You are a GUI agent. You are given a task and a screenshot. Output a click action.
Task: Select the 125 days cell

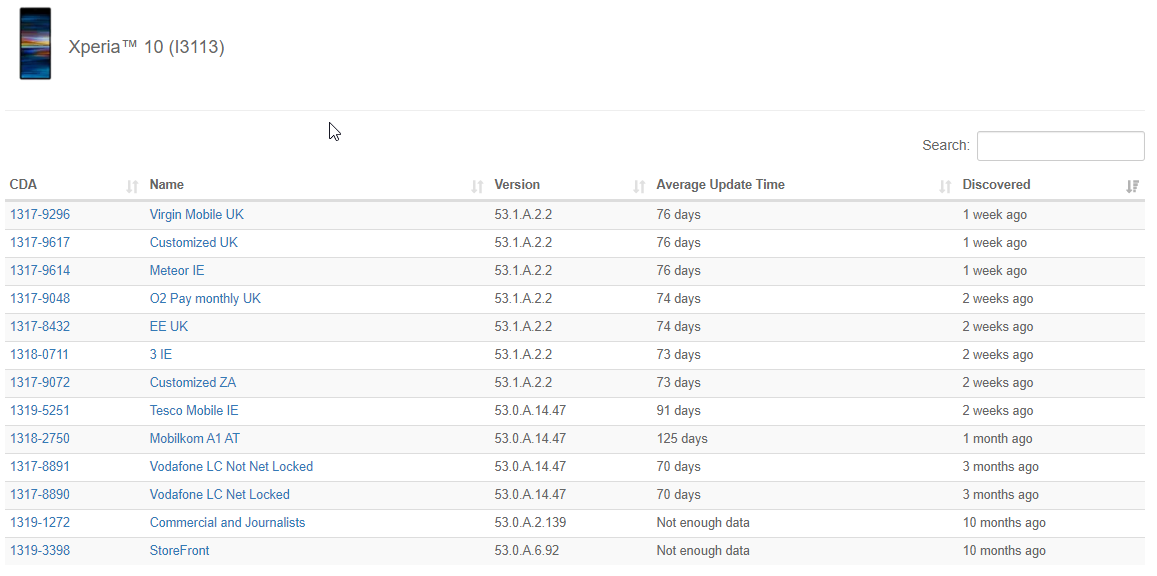coord(682,439)
